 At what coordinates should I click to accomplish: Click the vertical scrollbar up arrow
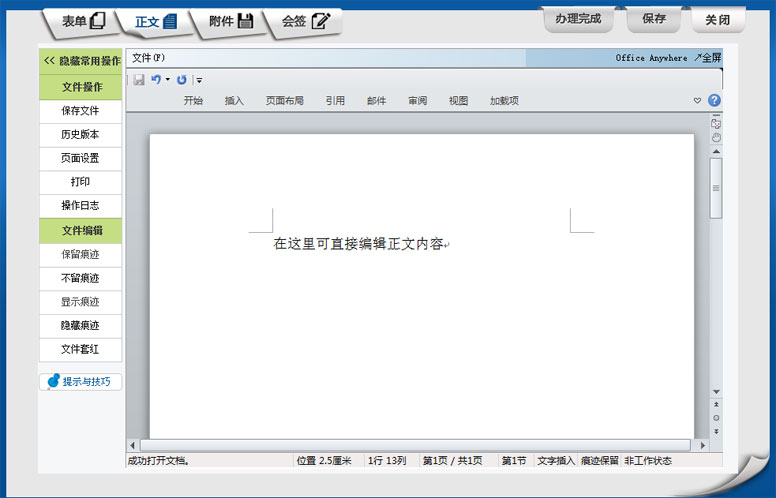(716, 151)
